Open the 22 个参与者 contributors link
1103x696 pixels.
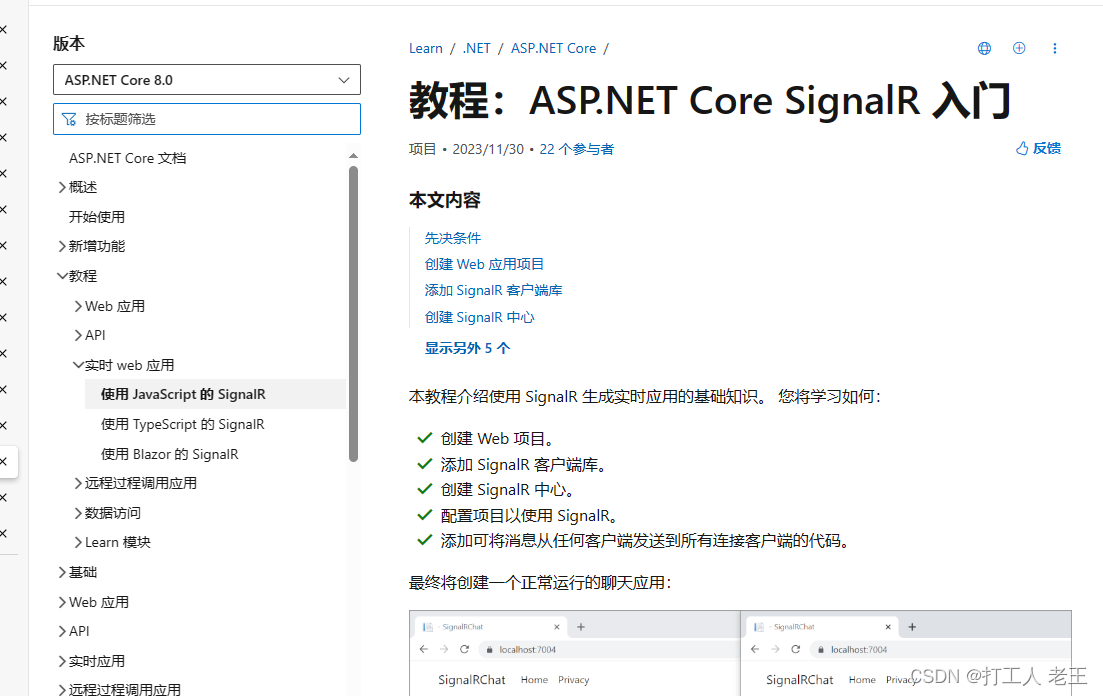tap(576, 149)
